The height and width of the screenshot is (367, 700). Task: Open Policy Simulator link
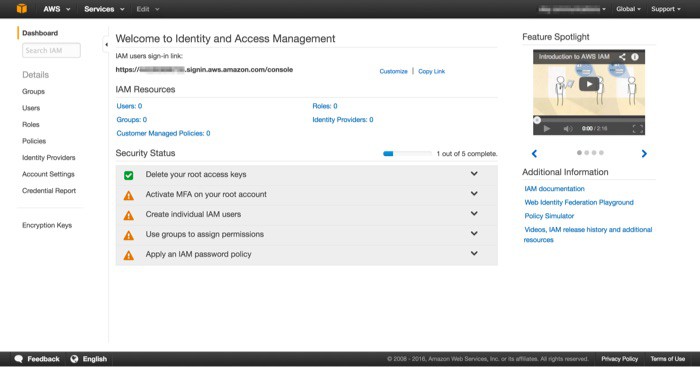[x=549, y=216]
